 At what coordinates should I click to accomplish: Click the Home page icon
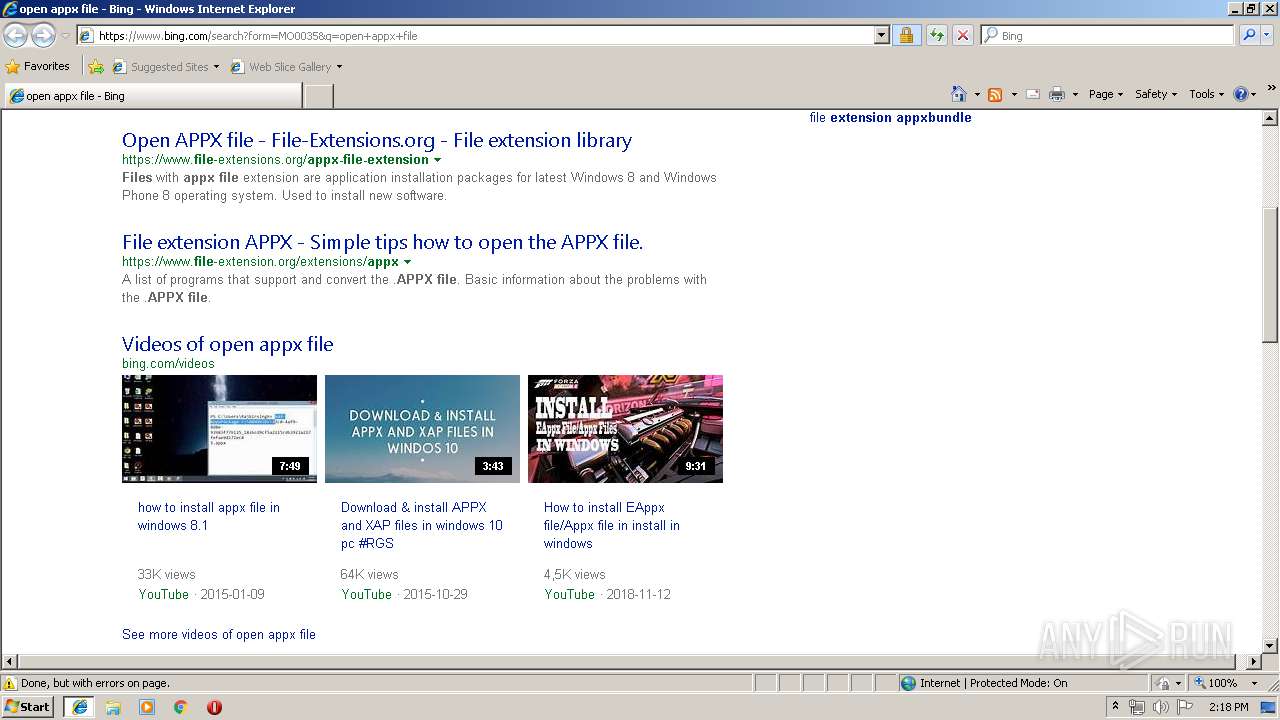[959, 94]
